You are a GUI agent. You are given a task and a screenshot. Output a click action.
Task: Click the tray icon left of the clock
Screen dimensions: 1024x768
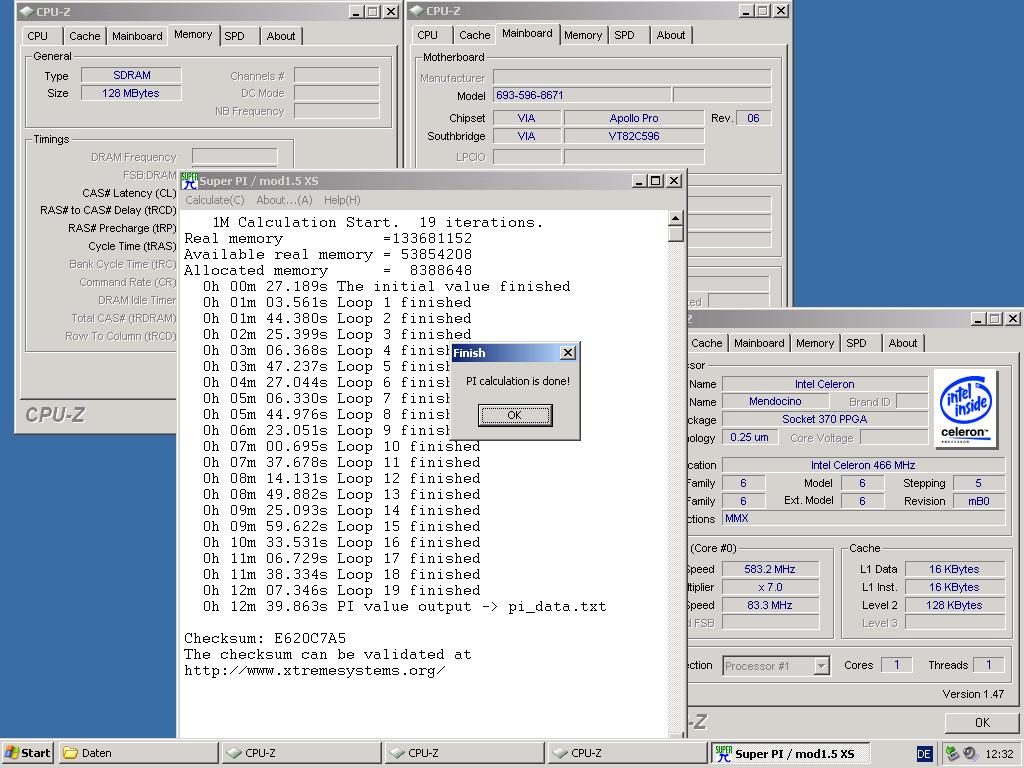pos(970,753)
